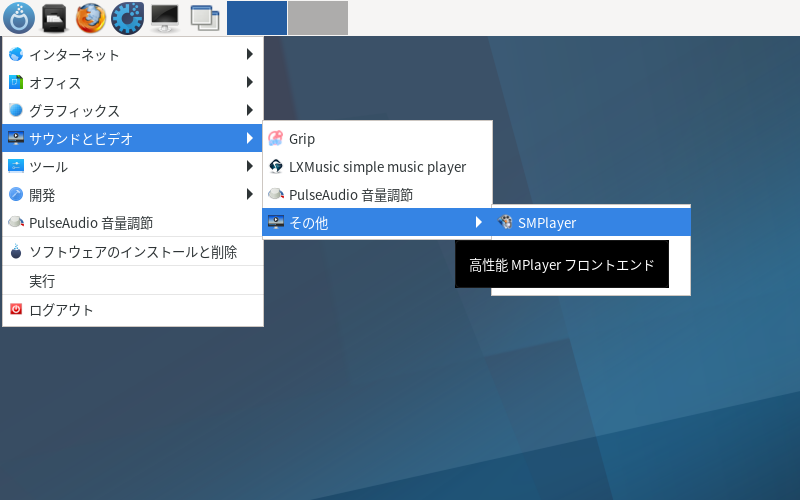Open the control center gear icon
This screenshot has height=500, width=800.
coord(127,18)
